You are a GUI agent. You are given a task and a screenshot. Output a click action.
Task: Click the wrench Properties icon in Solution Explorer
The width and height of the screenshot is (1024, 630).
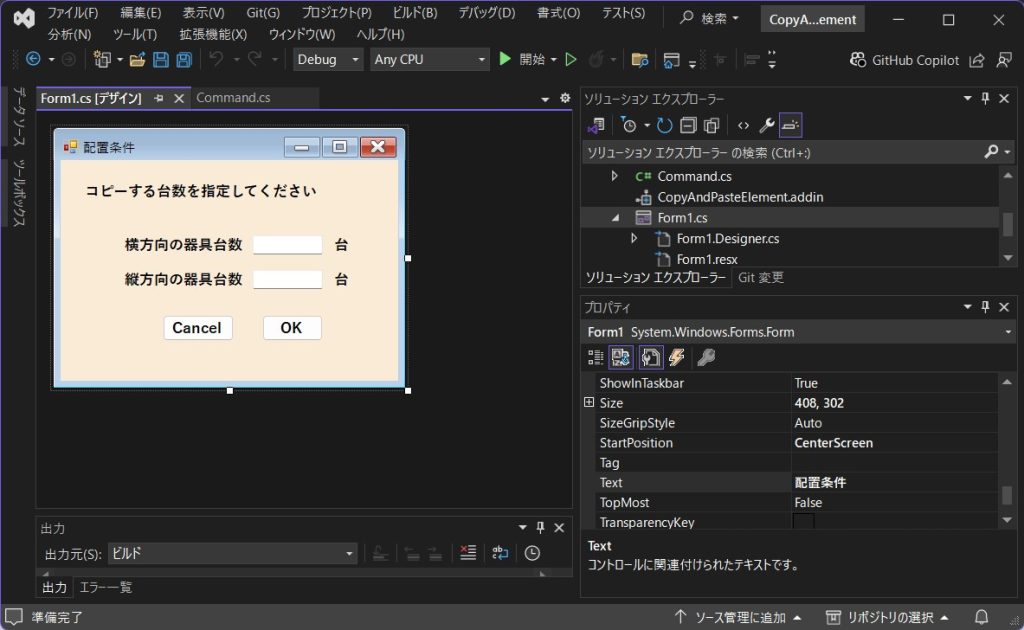coord(767,126)
